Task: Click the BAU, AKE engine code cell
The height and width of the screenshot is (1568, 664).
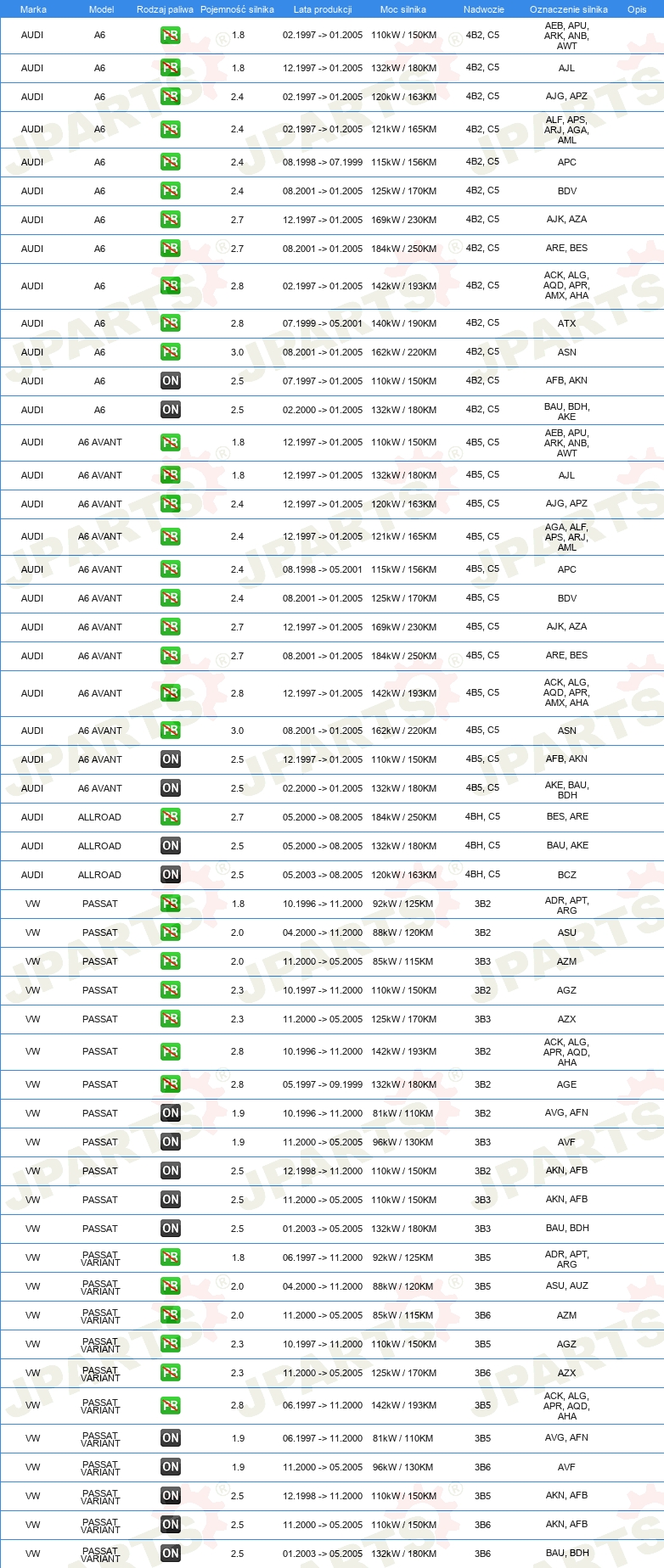Action: tap(567, 846)
